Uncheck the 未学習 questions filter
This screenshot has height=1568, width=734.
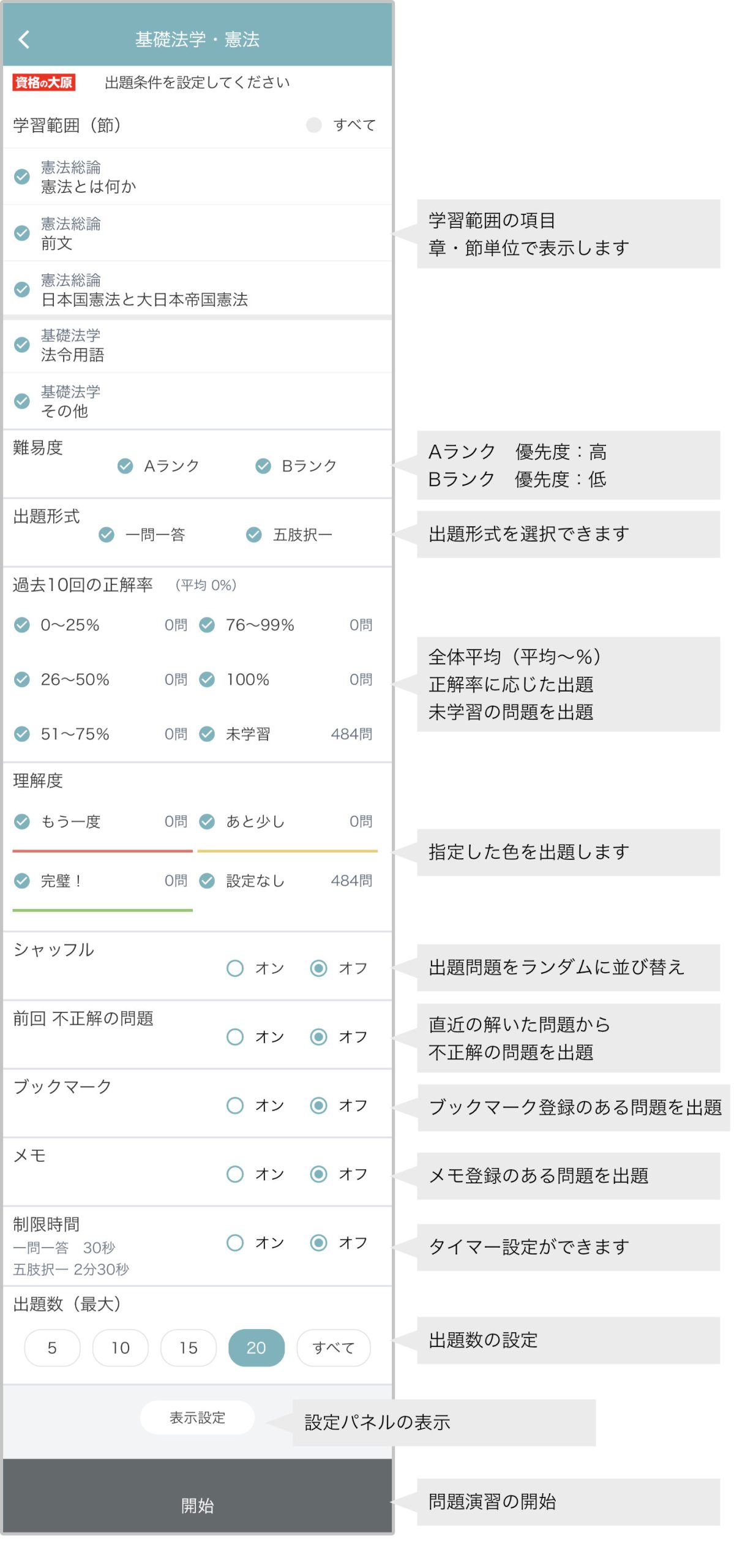click(208, 734)
